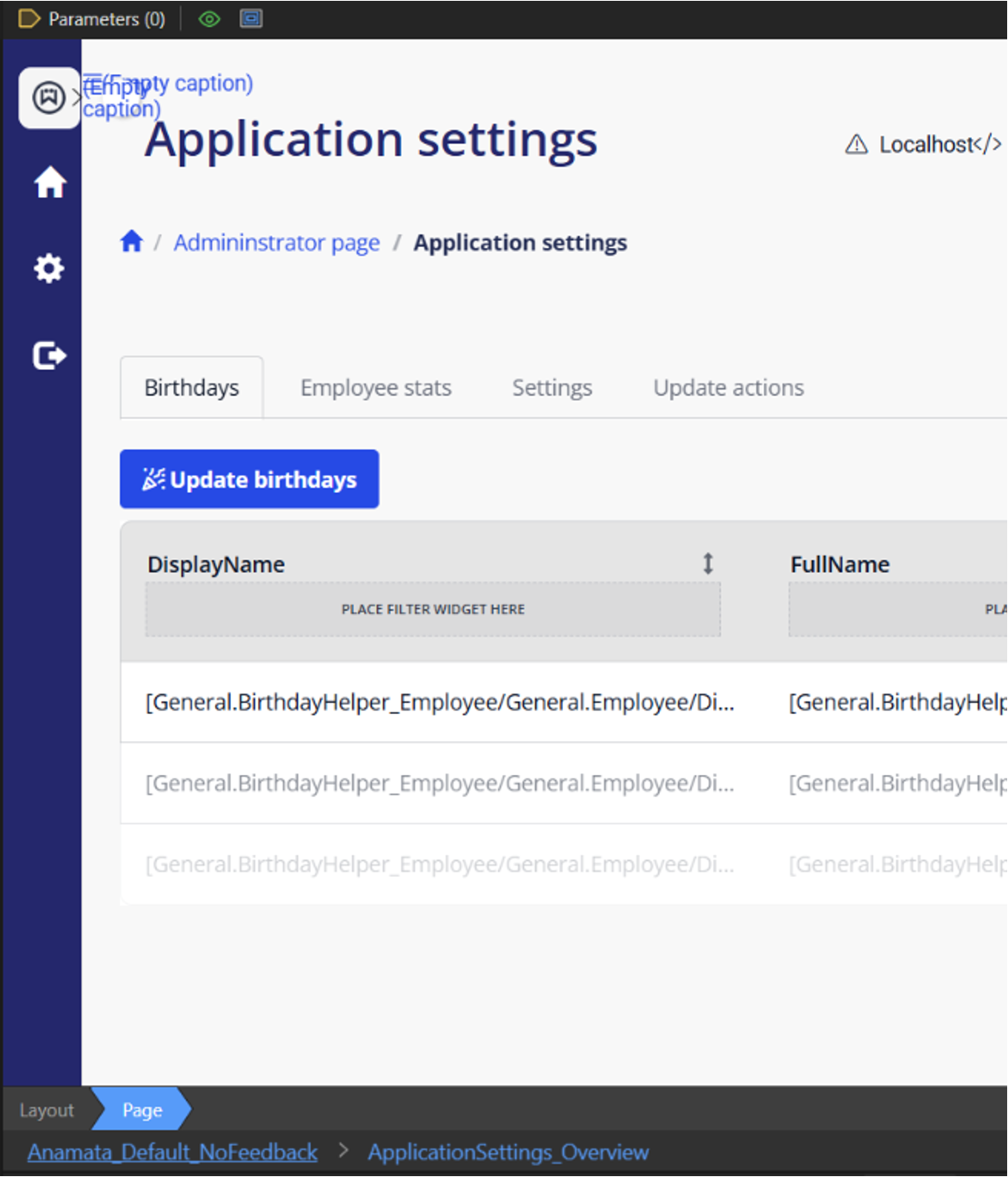Open the Settings tab
This screenshot has width=1008, height=1177.
(x=552, y=388)
